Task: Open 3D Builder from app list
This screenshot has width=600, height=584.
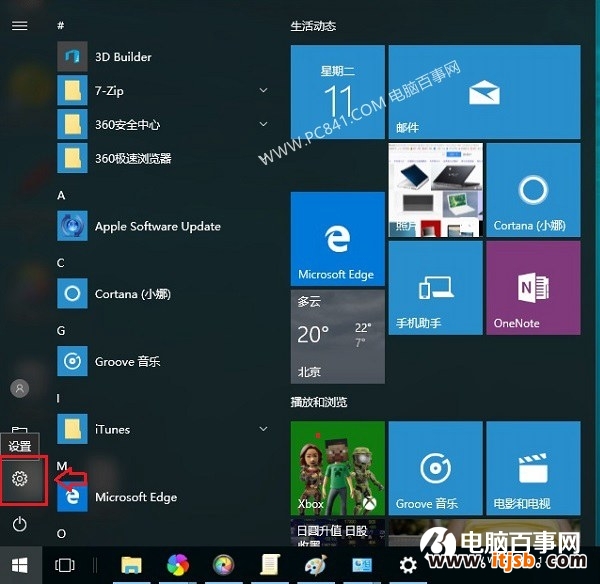Action: (x=123, y=57)
